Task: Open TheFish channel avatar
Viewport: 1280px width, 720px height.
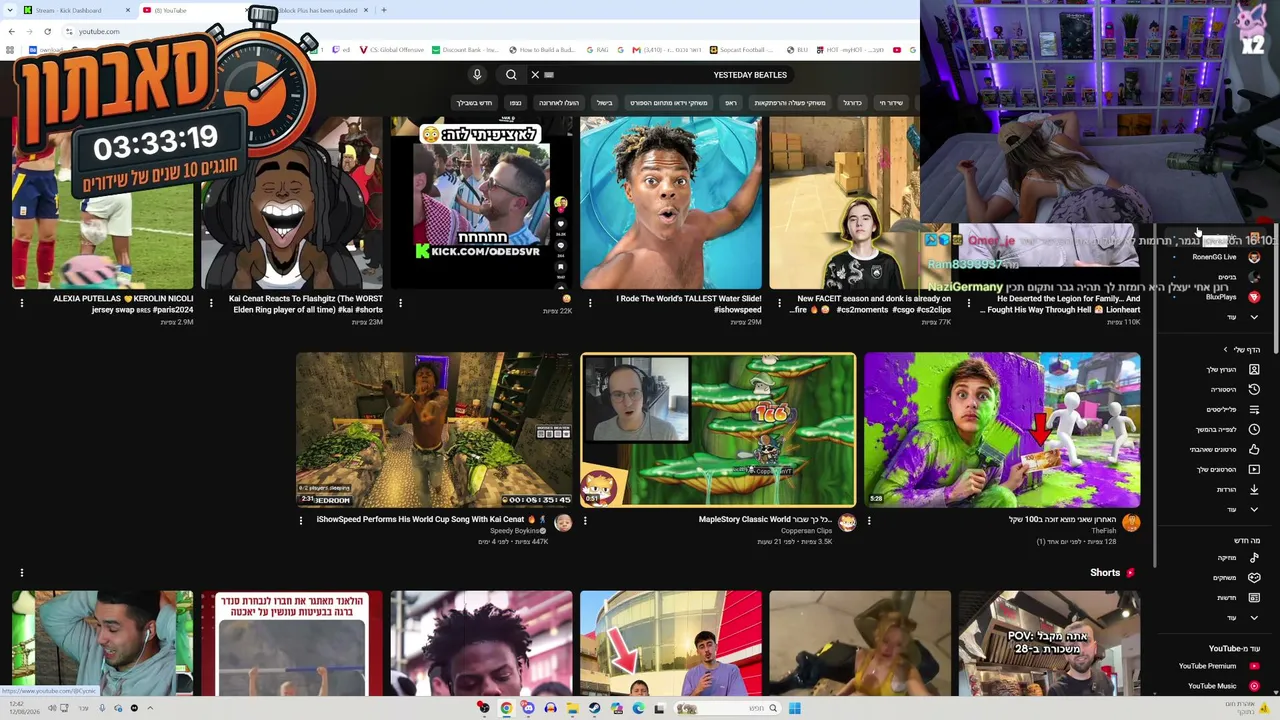Action: 1131,523
